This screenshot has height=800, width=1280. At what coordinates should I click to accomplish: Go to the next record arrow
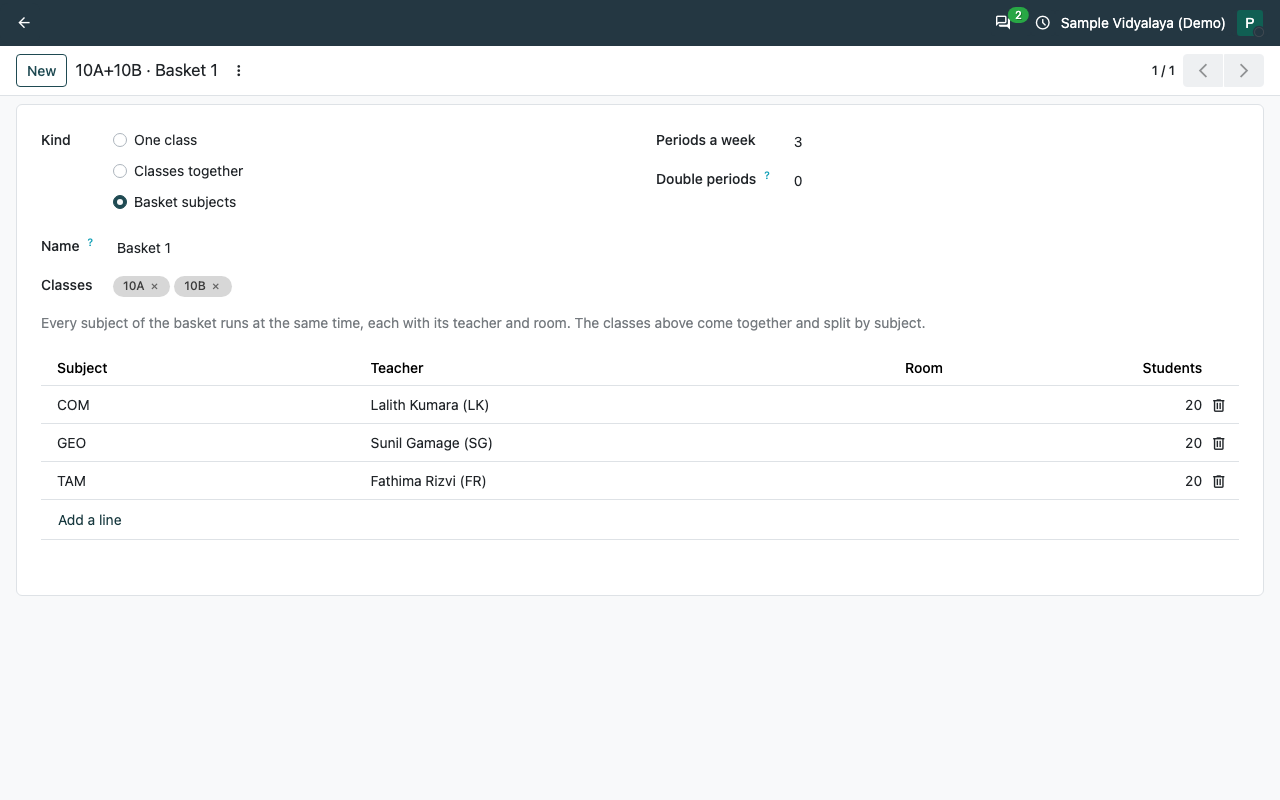tap(1244, 71)
